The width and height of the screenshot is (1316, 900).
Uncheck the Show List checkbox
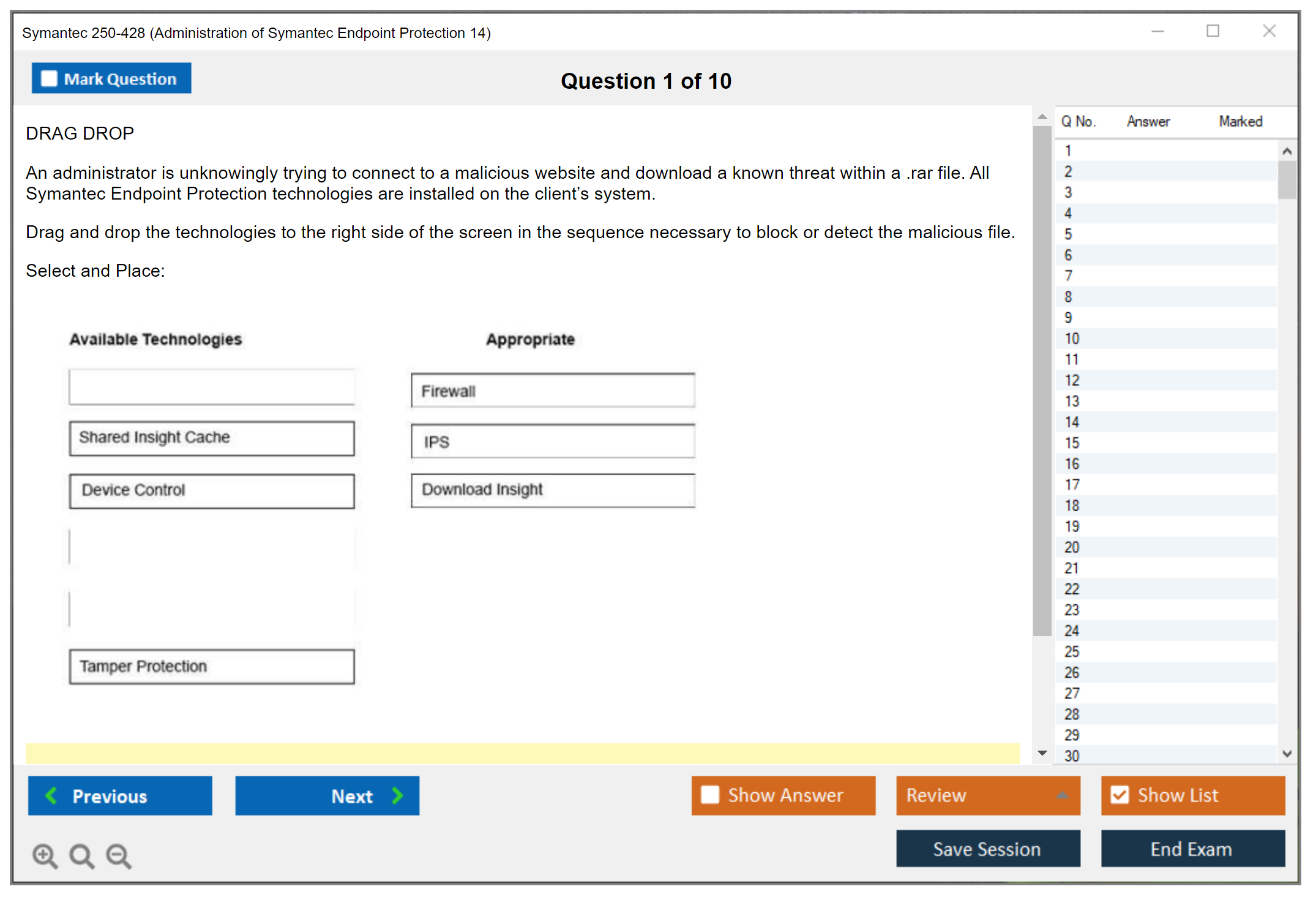pyautogui.click(x=1120, y=795)
